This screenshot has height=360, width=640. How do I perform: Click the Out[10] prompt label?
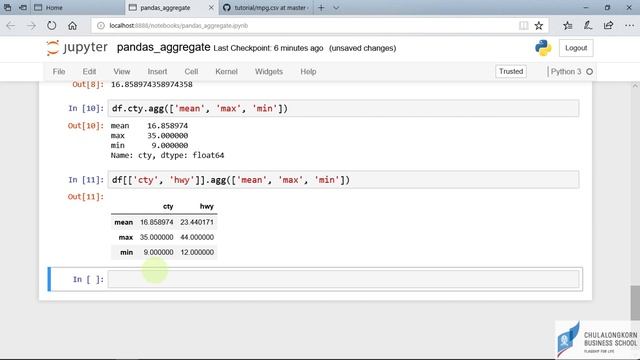86,126
